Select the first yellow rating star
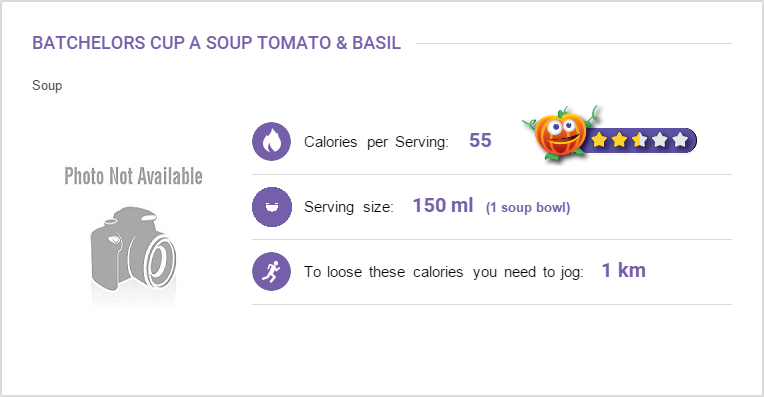 (599, 140)
